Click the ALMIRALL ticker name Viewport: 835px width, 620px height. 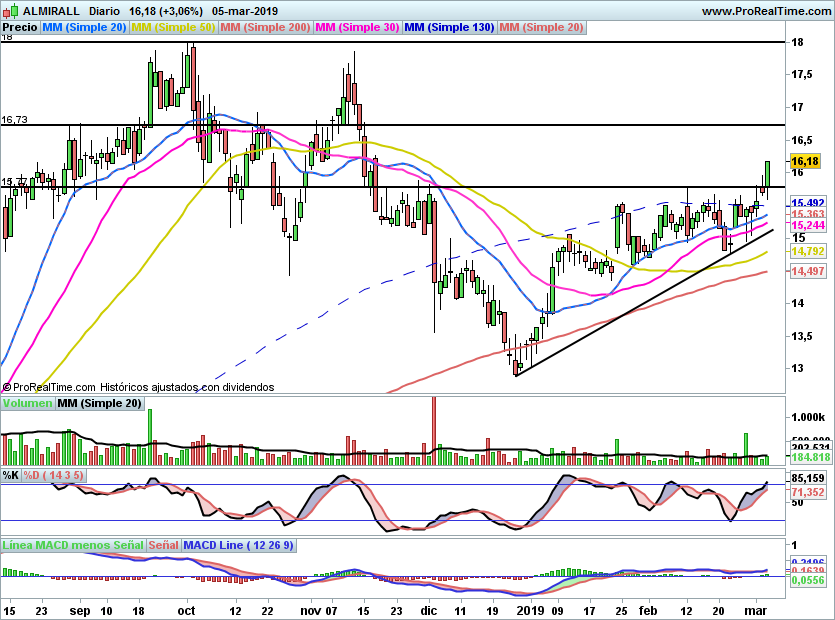[51, 11]
